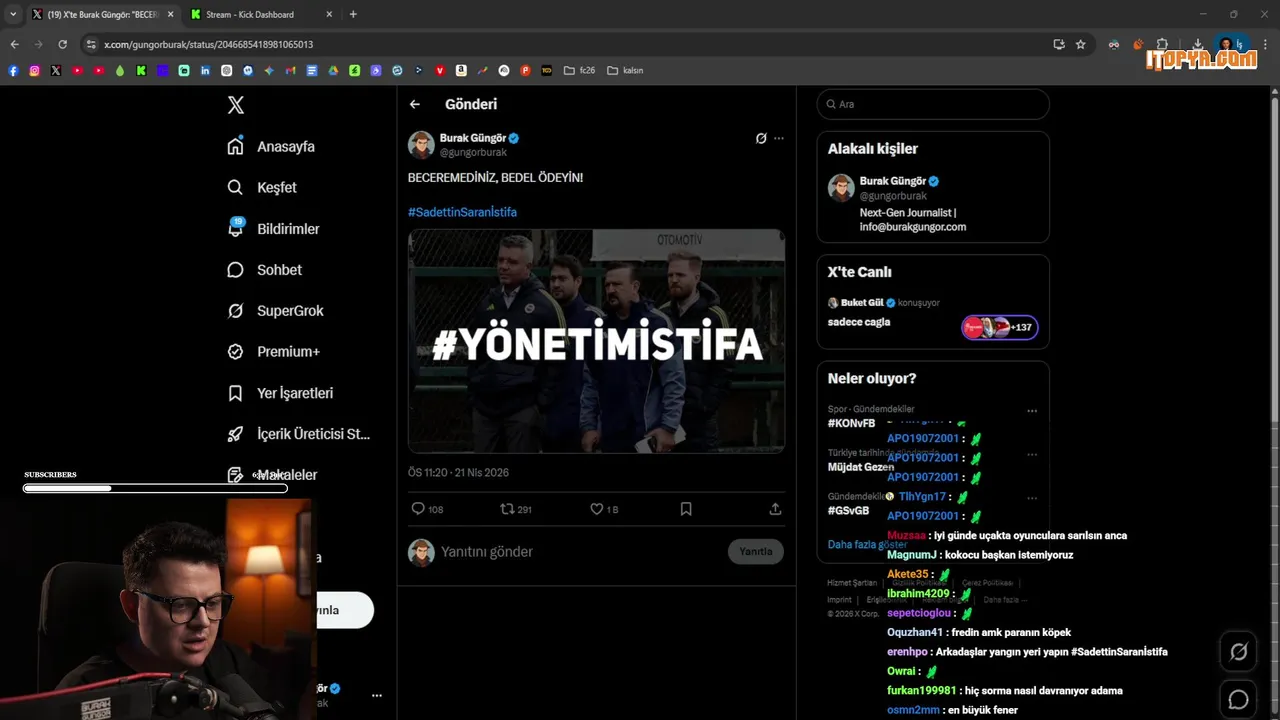The image size is (1280, 720).
Task: Open Yer İşaretleri bookmarks
Action: click(280, 393)
